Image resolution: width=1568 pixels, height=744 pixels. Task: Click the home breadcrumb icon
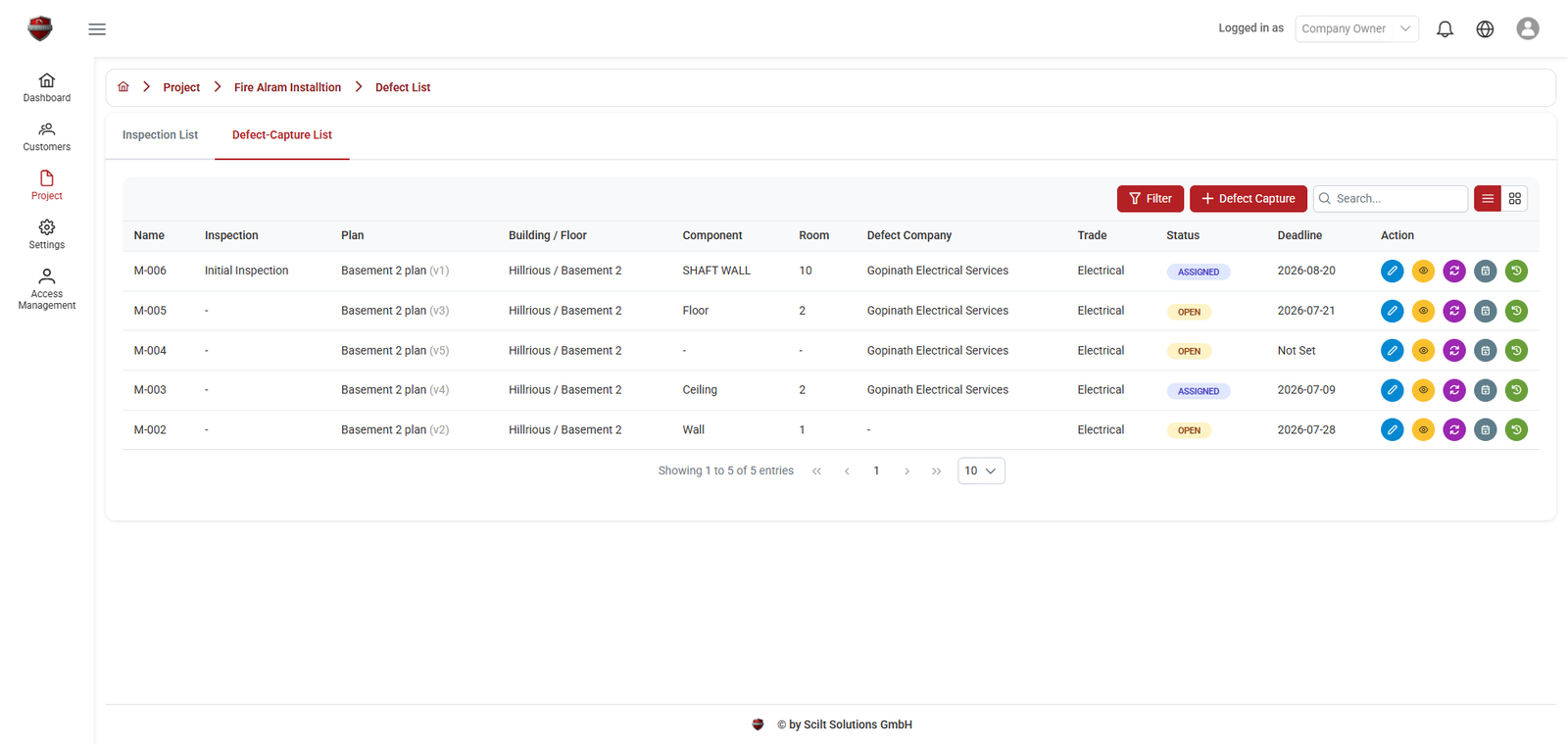pos(123,87)
